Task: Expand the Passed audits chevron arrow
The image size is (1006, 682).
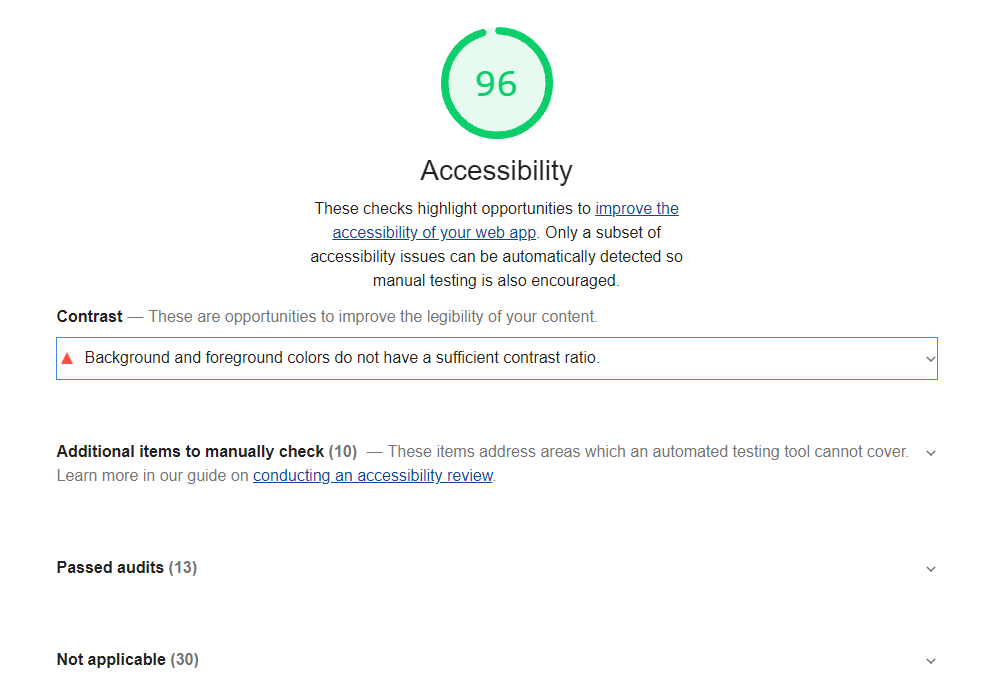Action: tap(931, 569)
